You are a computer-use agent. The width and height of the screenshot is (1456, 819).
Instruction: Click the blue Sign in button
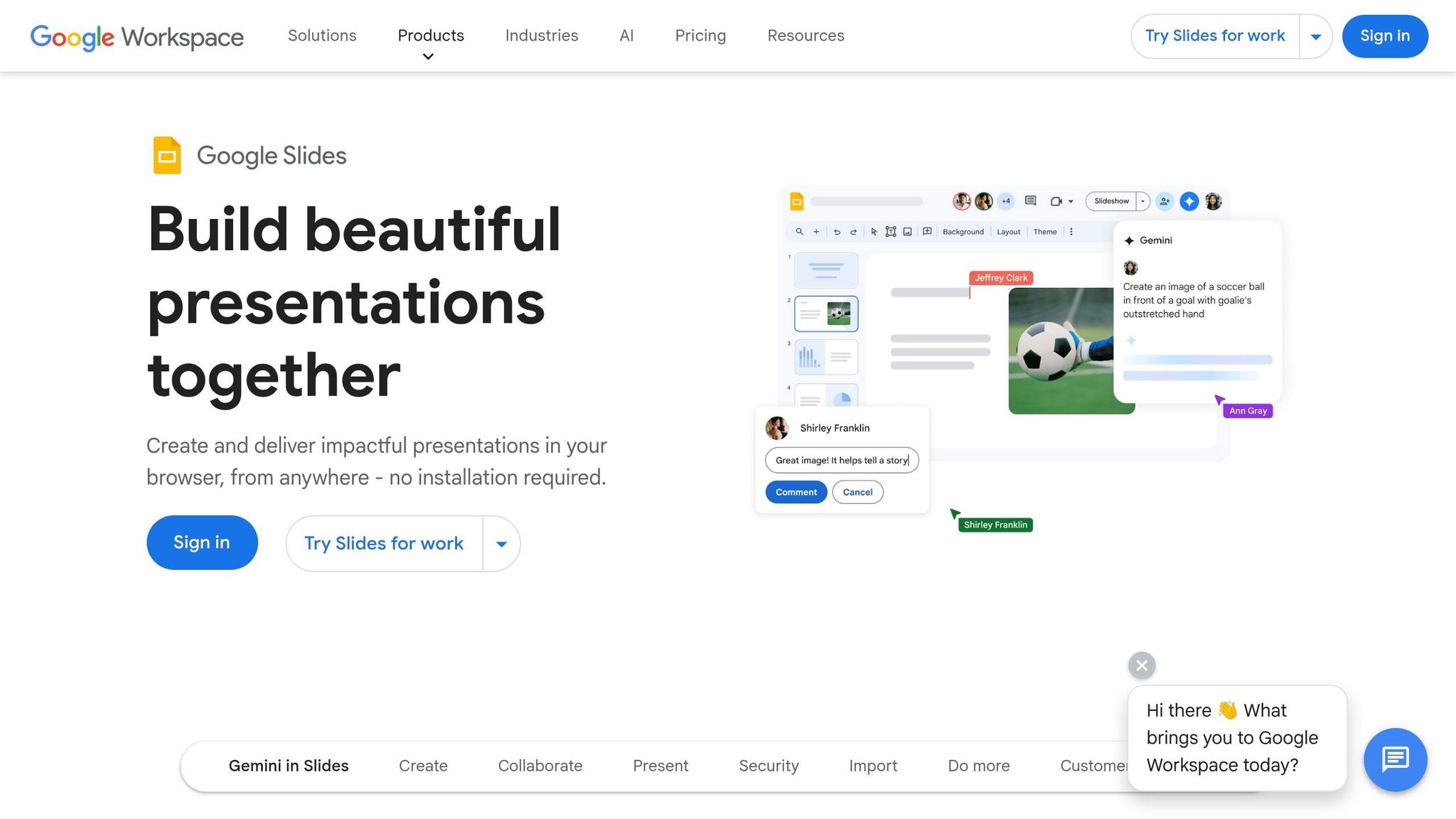1383,36
